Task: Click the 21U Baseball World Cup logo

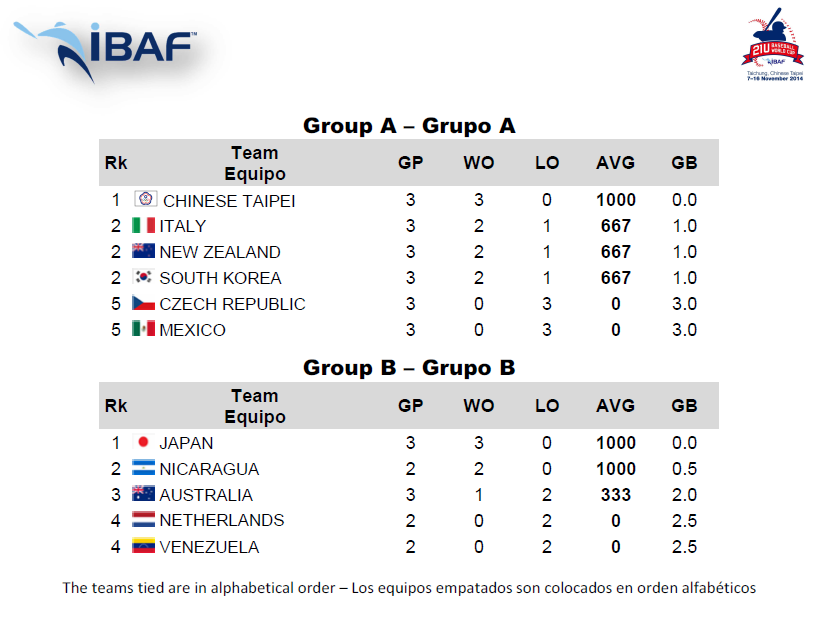Action: pyautogui.click(x=773, y=44)
